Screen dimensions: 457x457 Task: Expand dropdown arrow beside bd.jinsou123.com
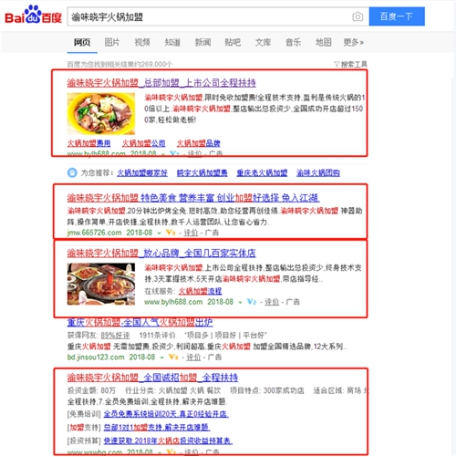(x=162, y=358)
